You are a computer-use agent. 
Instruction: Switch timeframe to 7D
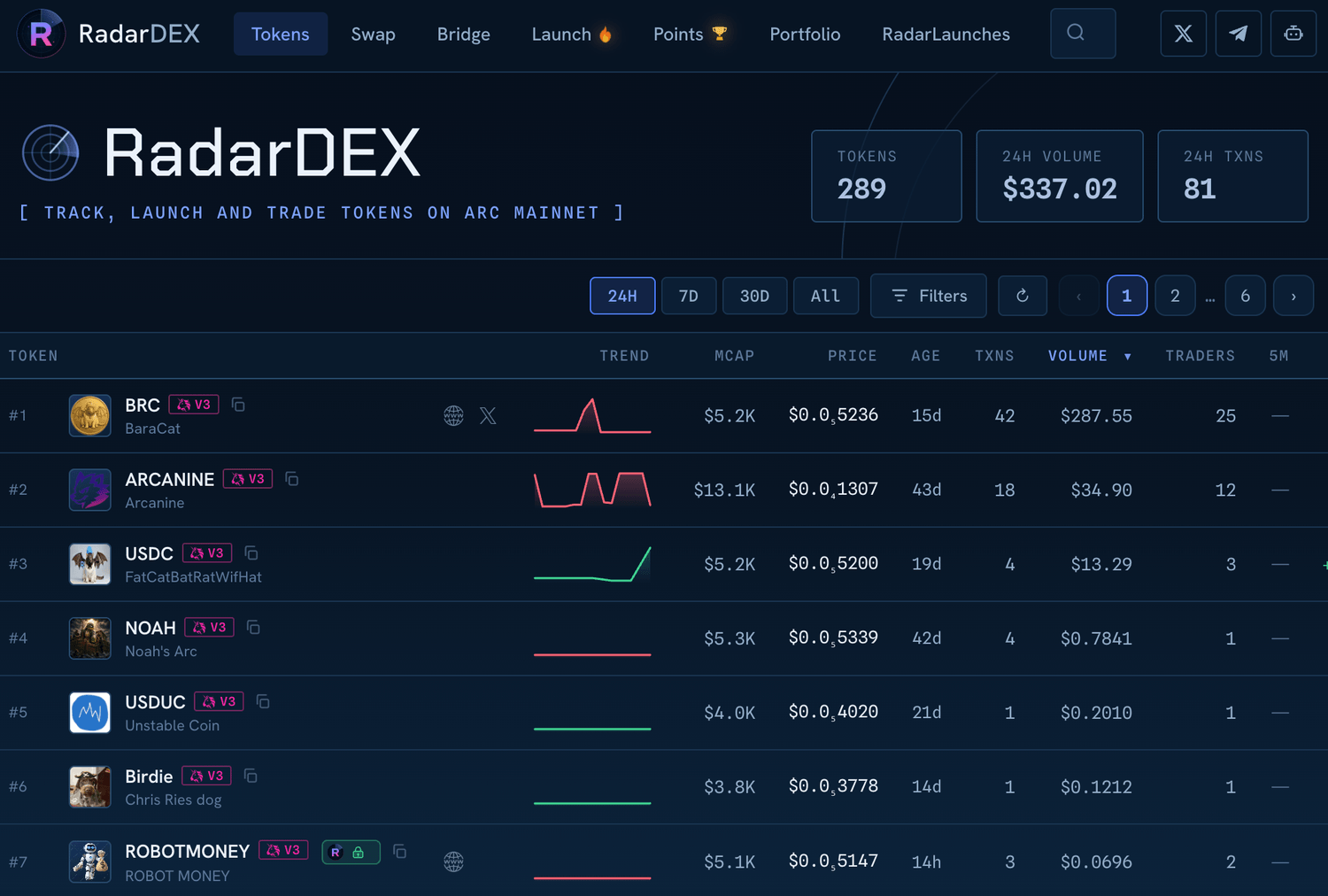coord(689,296)
